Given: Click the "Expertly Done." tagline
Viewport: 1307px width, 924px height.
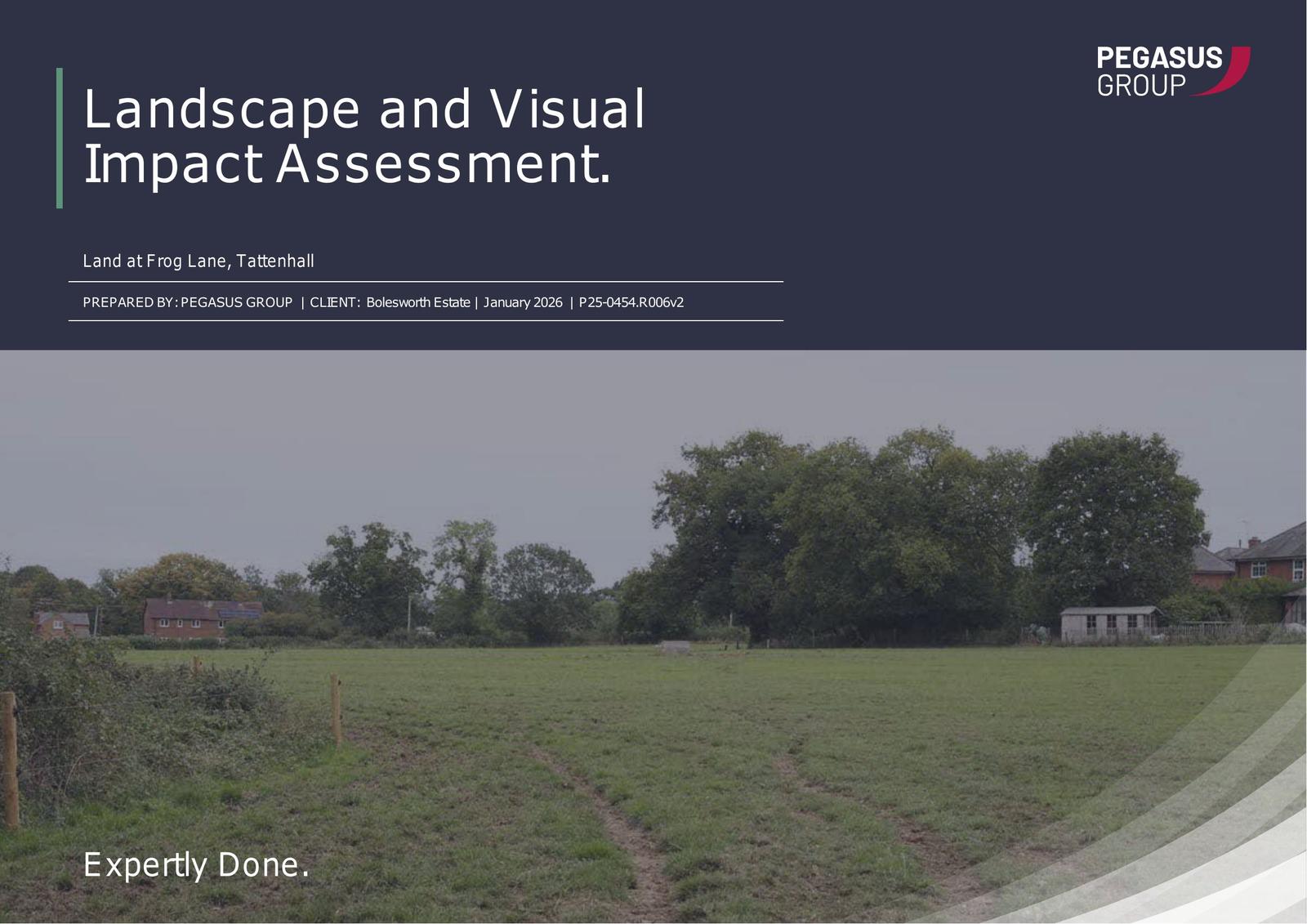Looking at the screenshot, I should point(196,864).
